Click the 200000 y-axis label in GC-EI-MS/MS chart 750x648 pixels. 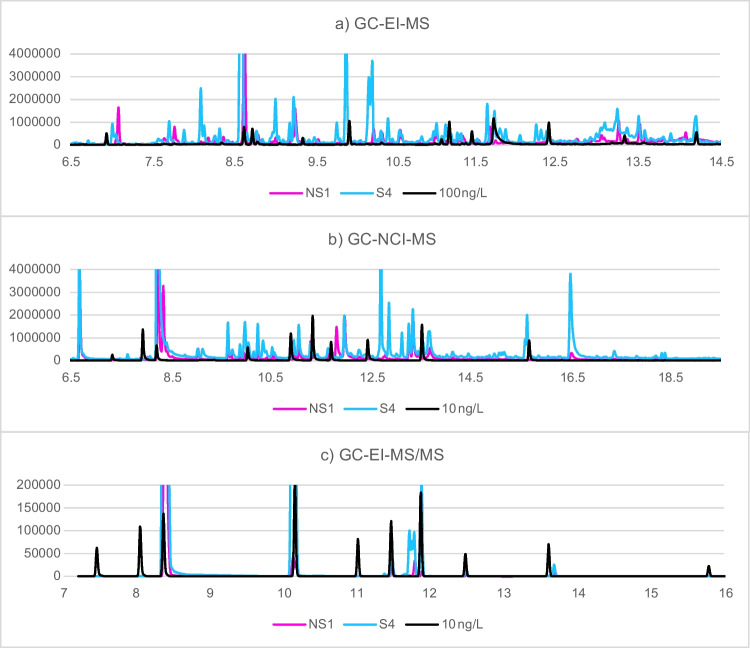tap(38, 485)
